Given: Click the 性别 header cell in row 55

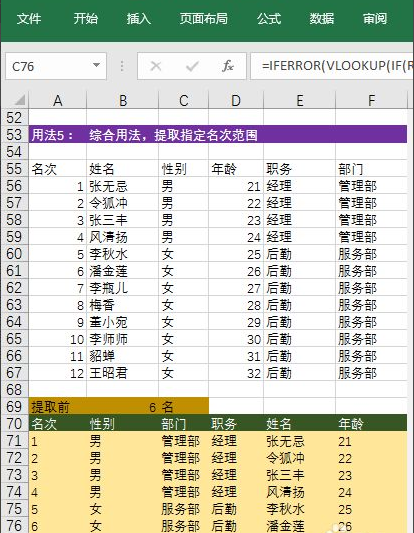Looking at the screenshot, I should [x=183, y=169].
